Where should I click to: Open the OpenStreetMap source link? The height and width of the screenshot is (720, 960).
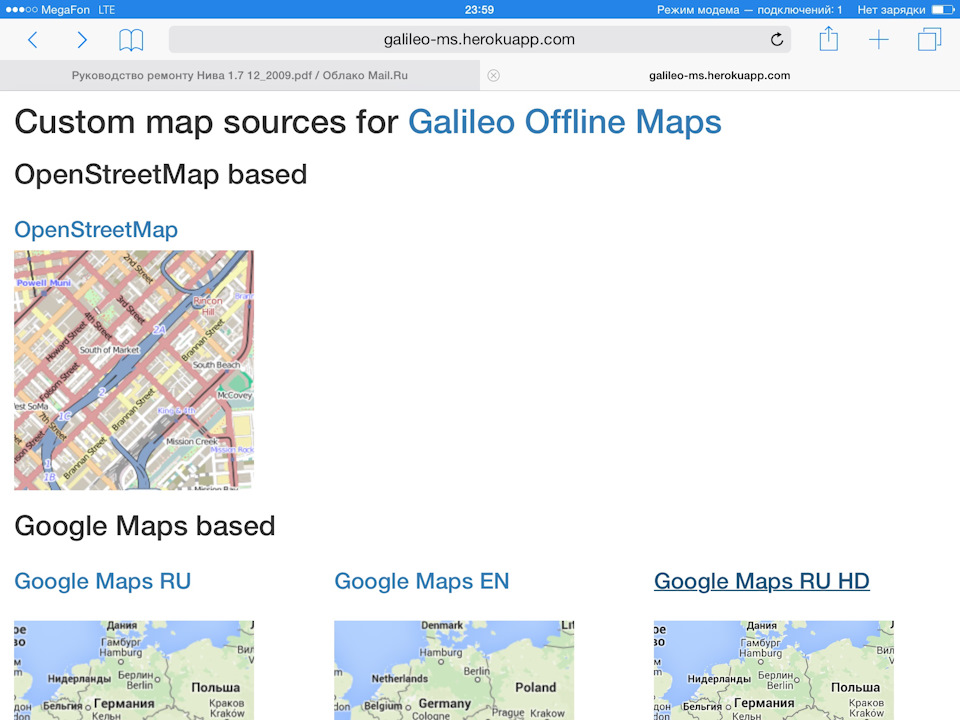[x=96, y=230]
